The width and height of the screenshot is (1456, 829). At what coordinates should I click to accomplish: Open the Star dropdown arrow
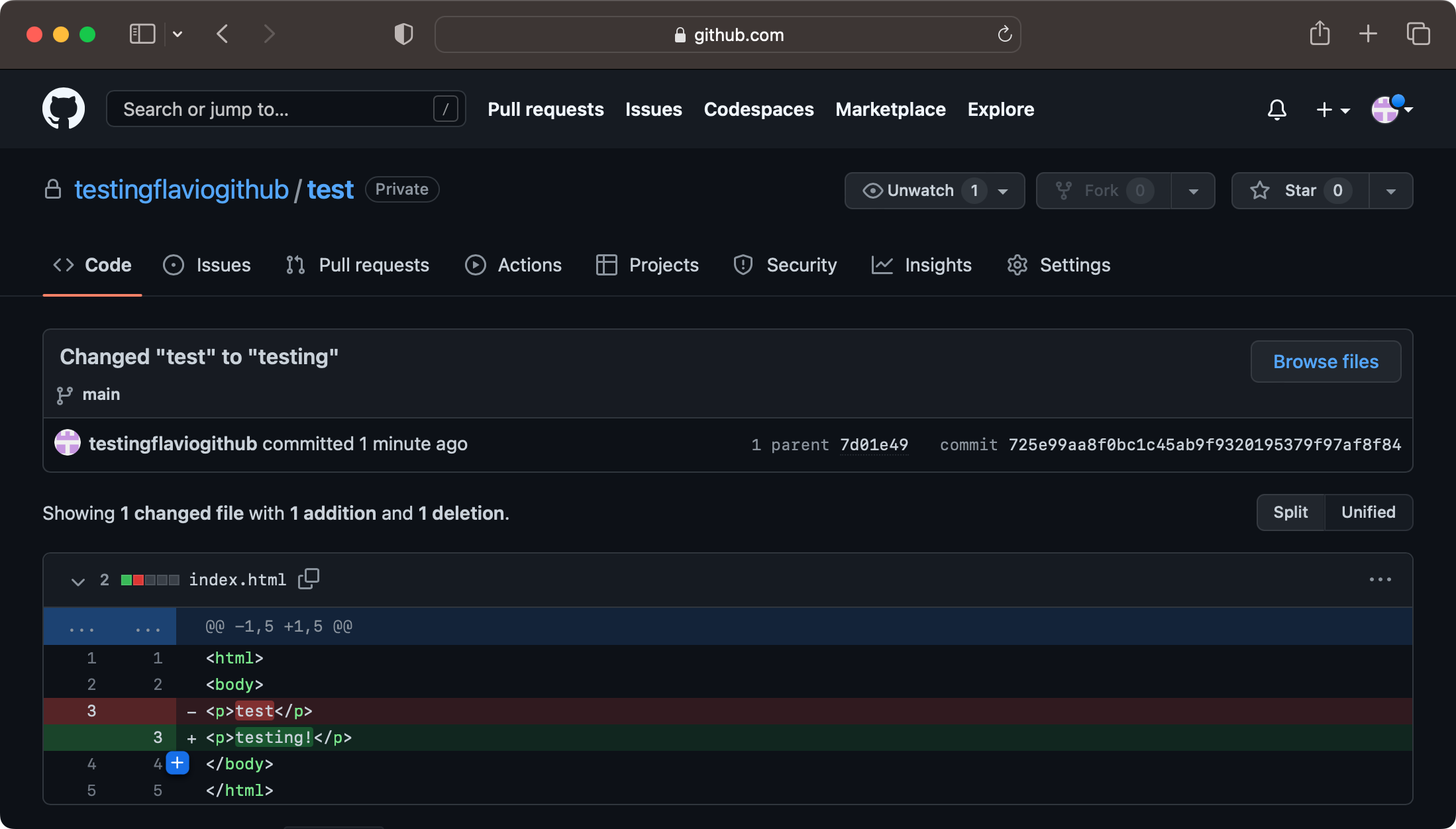[x=1390, y=191]
